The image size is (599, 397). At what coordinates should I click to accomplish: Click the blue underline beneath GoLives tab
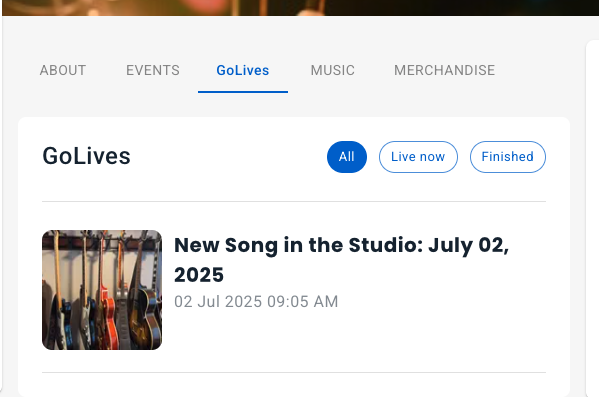(x=243, y=92)
